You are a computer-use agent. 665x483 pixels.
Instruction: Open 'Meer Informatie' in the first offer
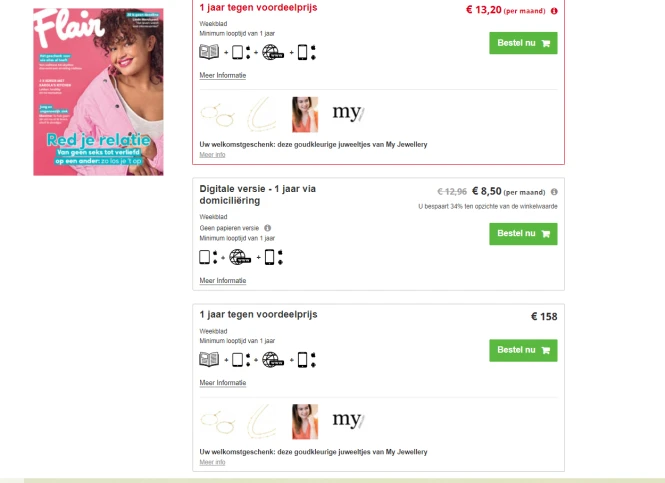[x=223, y=75]
